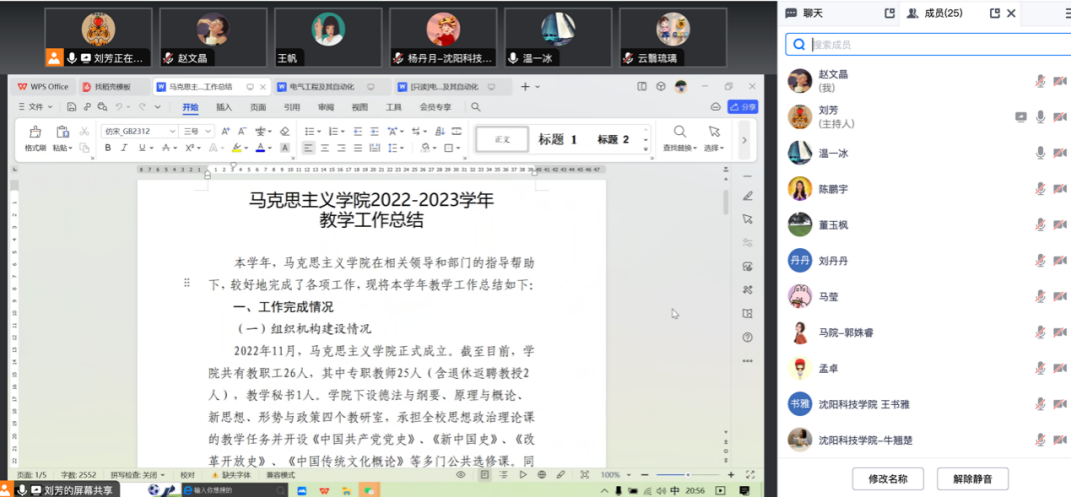Toggle camera for member 陈鹏宇
The width and height of the screenshot is (1071, 497).
coord(1059,189)
